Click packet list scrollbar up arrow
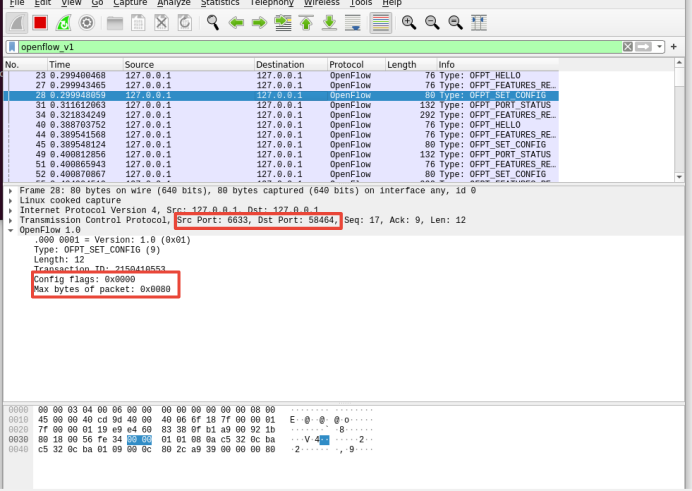The image size is (692, 491). (x=679, y=63)
